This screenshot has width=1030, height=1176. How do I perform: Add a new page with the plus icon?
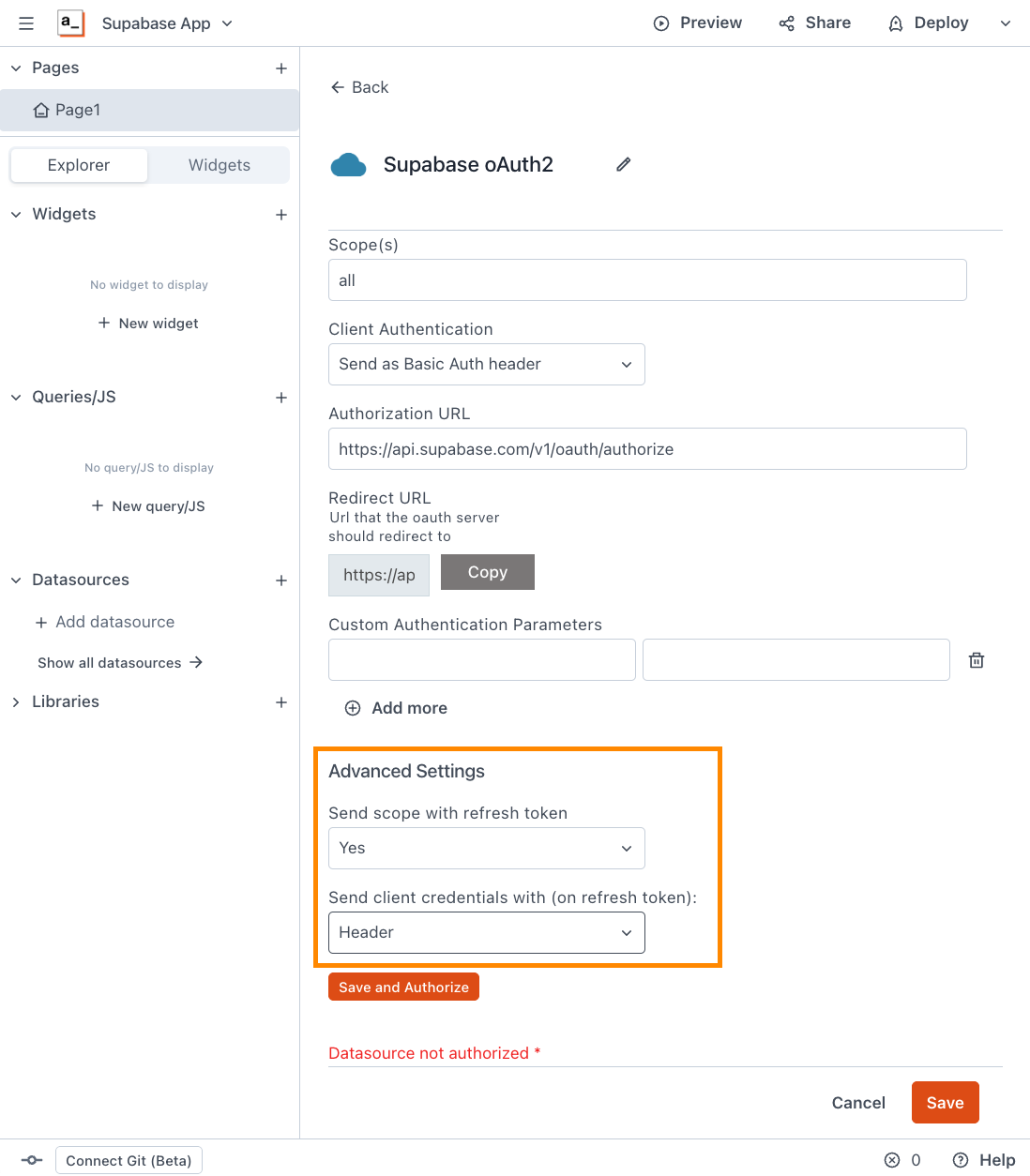280,68
